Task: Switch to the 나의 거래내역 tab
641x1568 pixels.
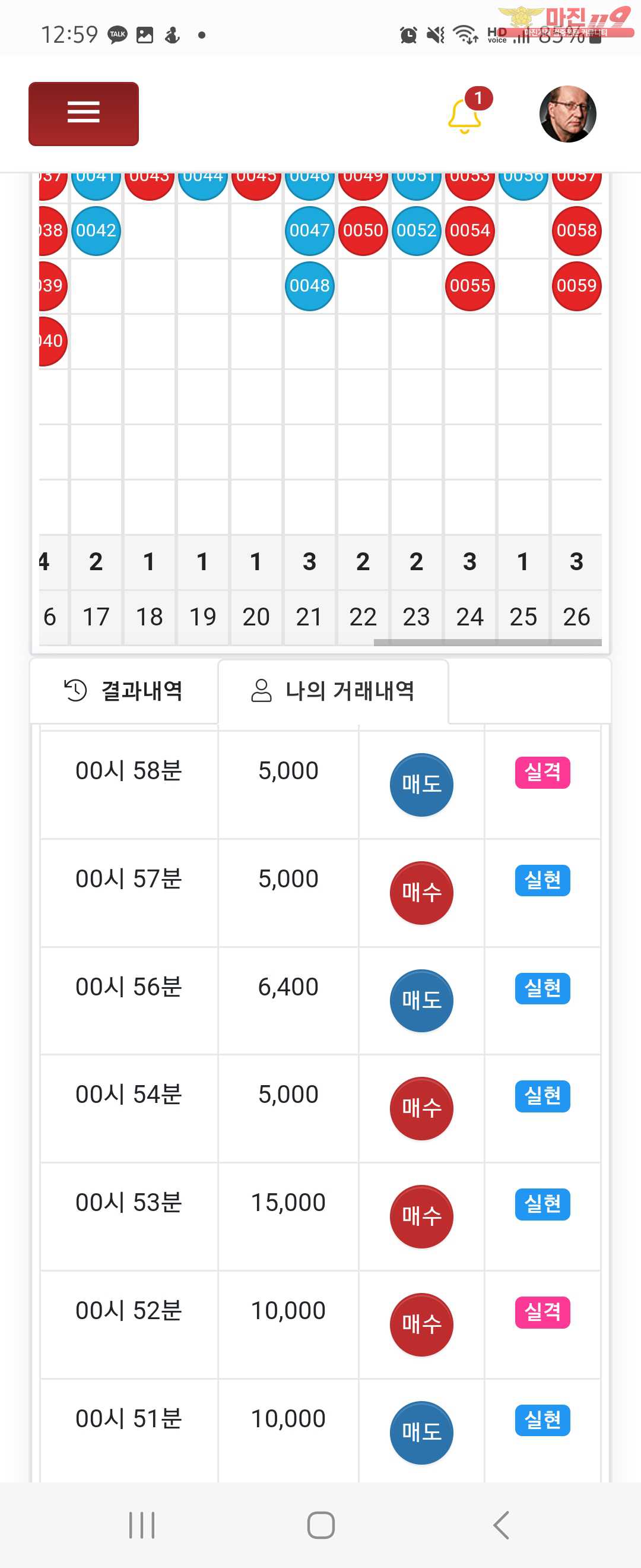Action: 334,691
